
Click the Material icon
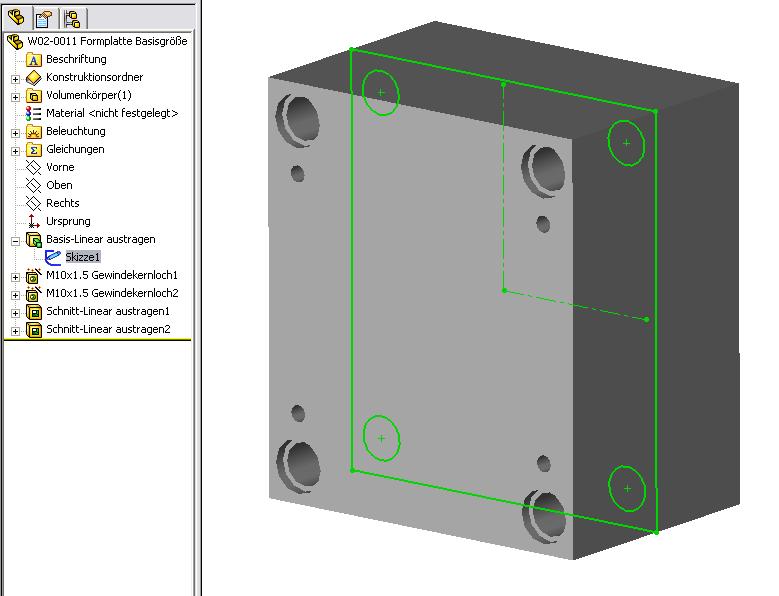pos(33,114)
